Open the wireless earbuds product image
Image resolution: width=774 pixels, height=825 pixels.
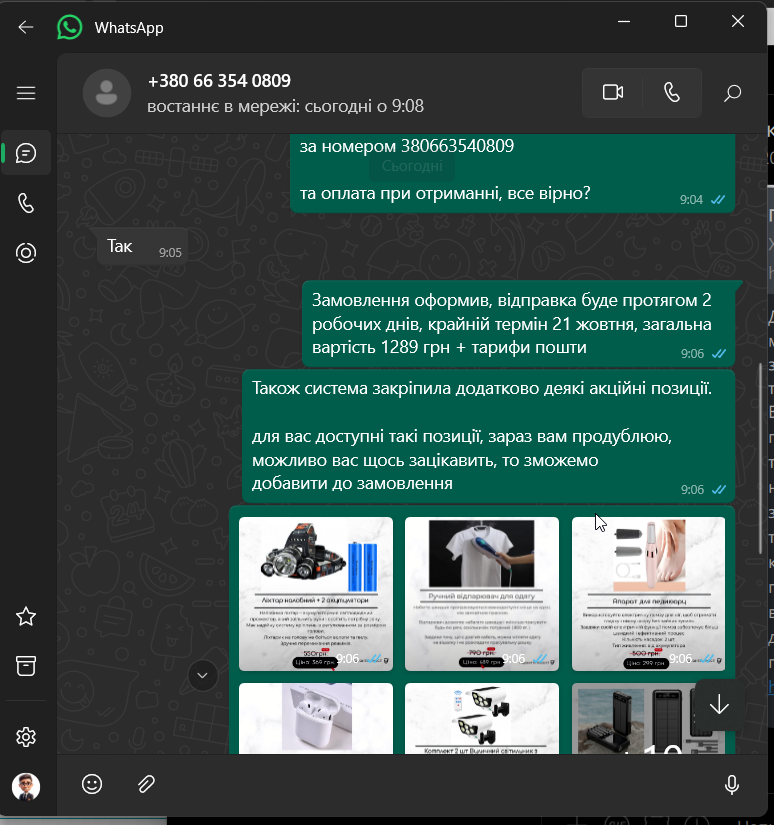[x=316, y=718]
